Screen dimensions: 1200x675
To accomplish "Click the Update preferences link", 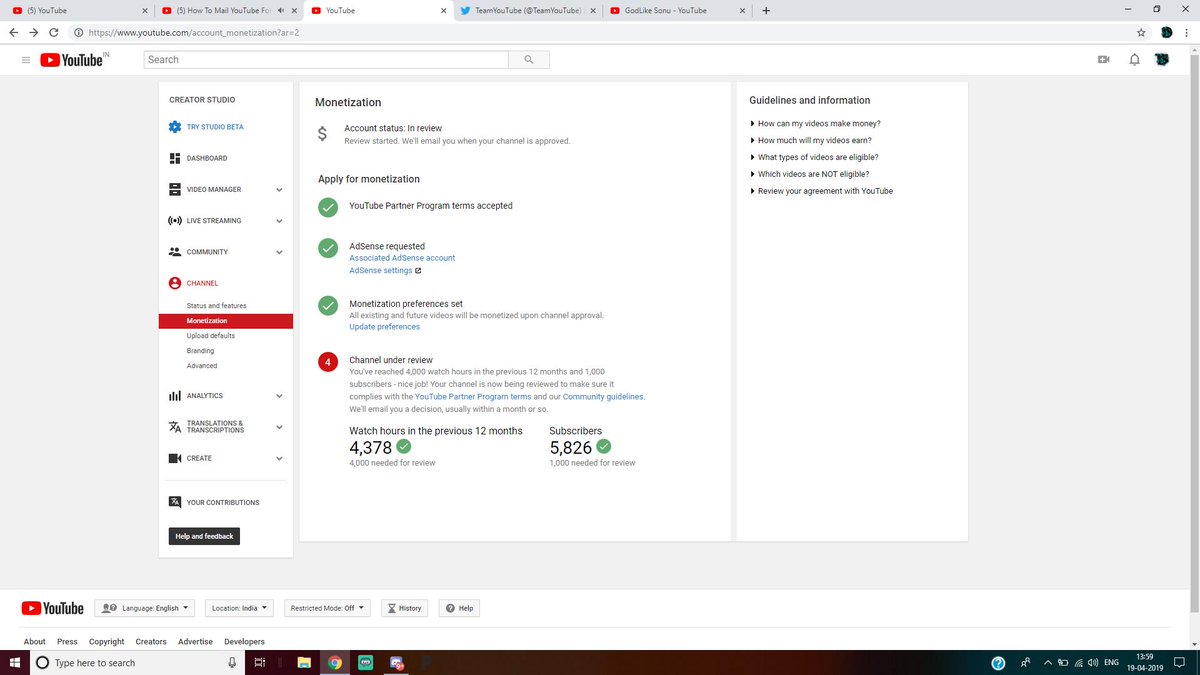I will (x=384, y=327).
